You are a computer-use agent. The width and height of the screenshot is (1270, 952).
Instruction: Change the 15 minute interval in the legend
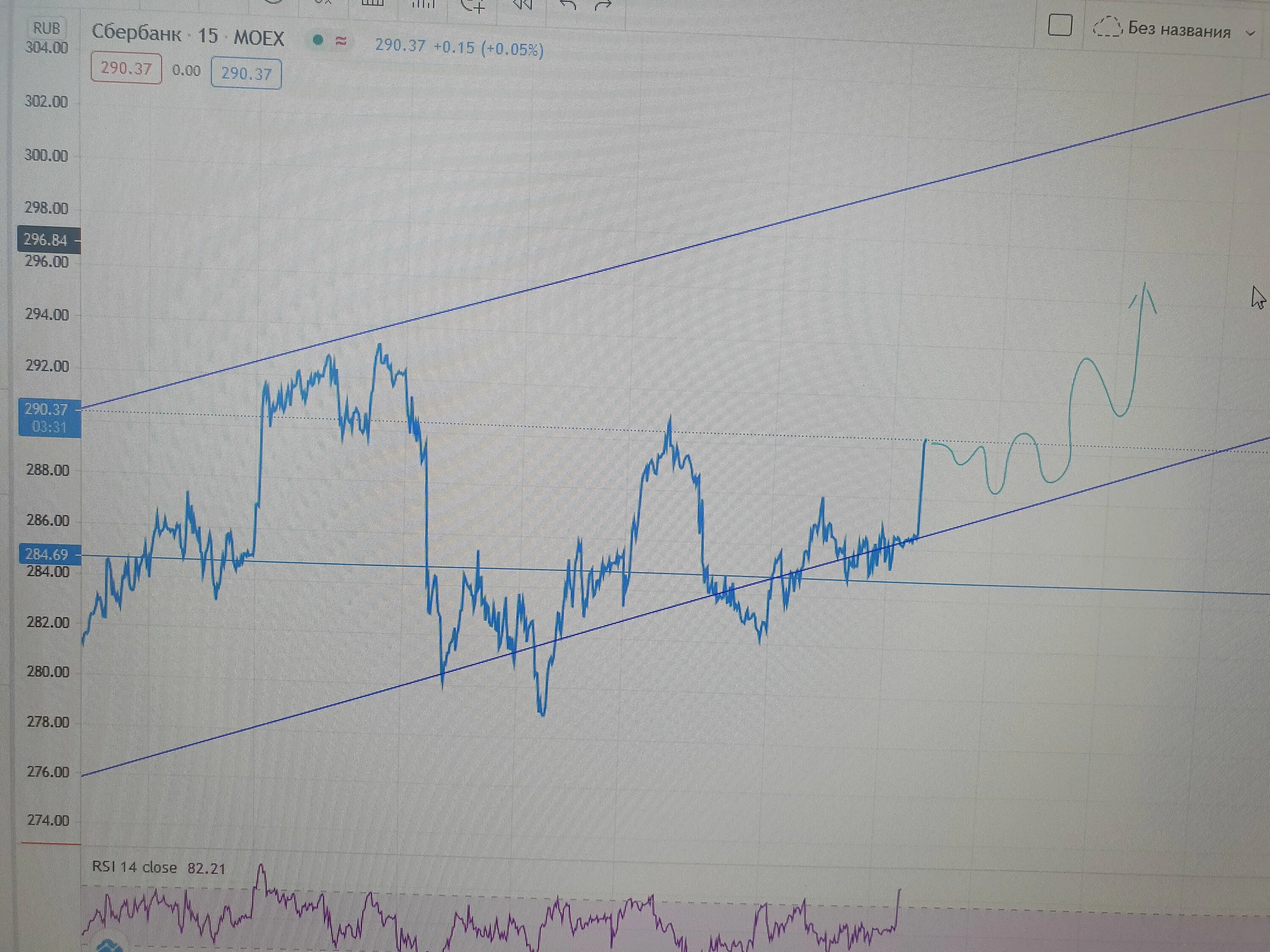[208, 36]
